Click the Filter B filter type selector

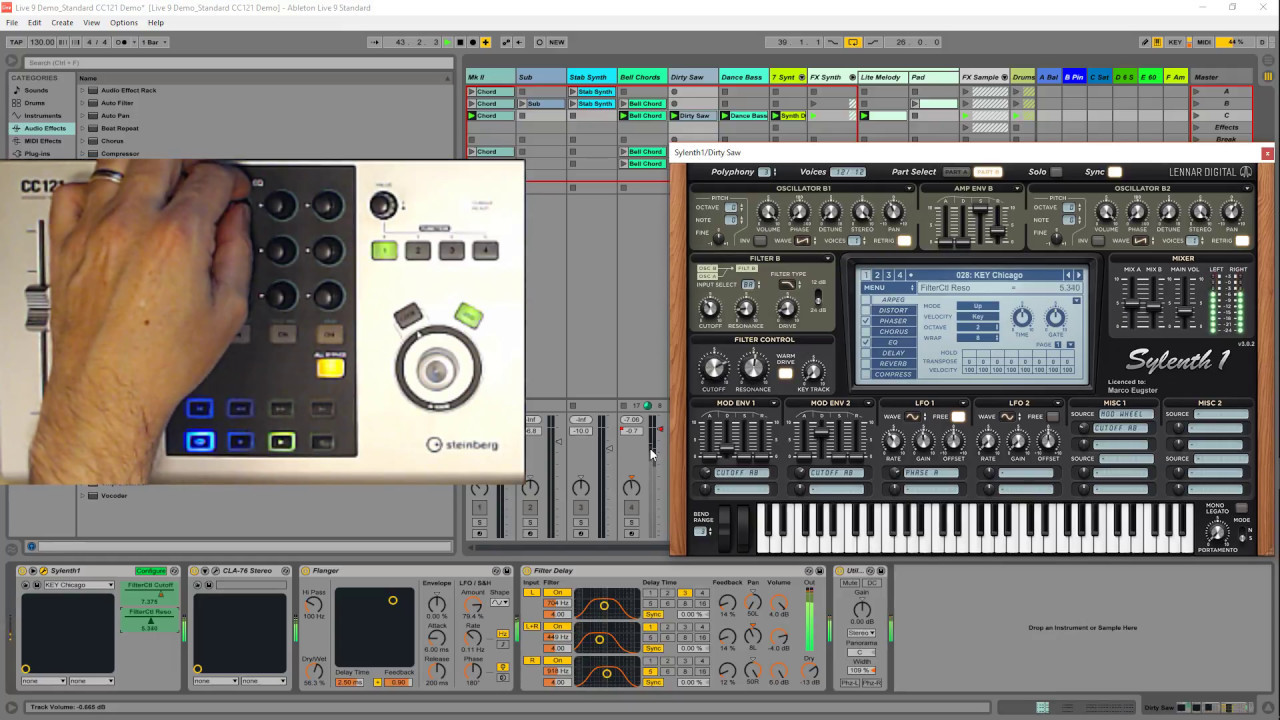[x=788, y=285]
